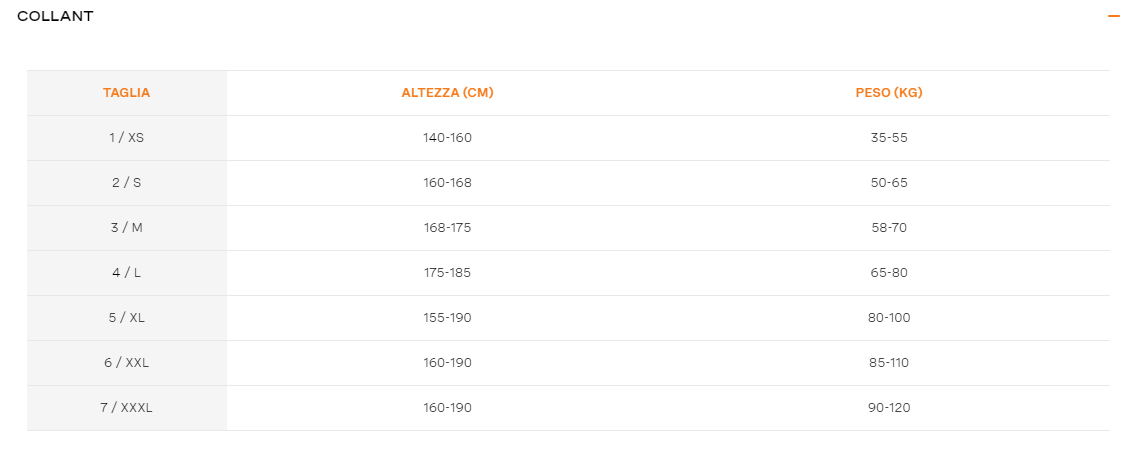The image size is (1128, 452).
Task: Click the 1 / XS size cell
Action: coord(127,137)
